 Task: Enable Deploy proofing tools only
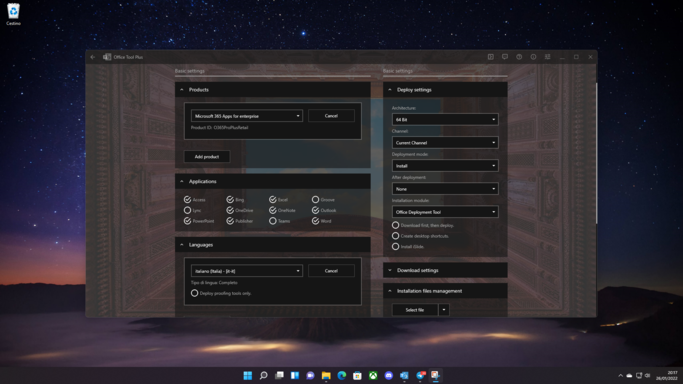[x=195, y=293]
